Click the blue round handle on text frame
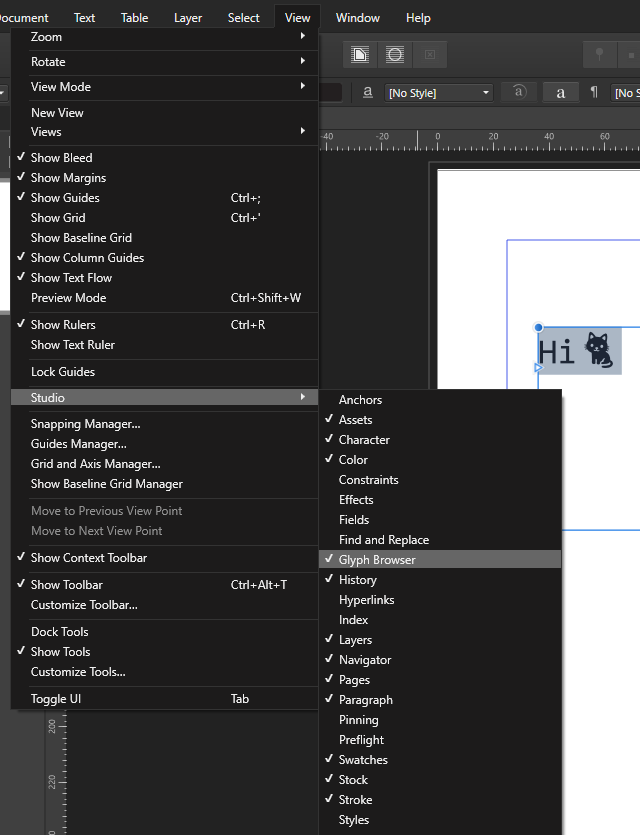640x835 pixels. (x=538, y=328)
